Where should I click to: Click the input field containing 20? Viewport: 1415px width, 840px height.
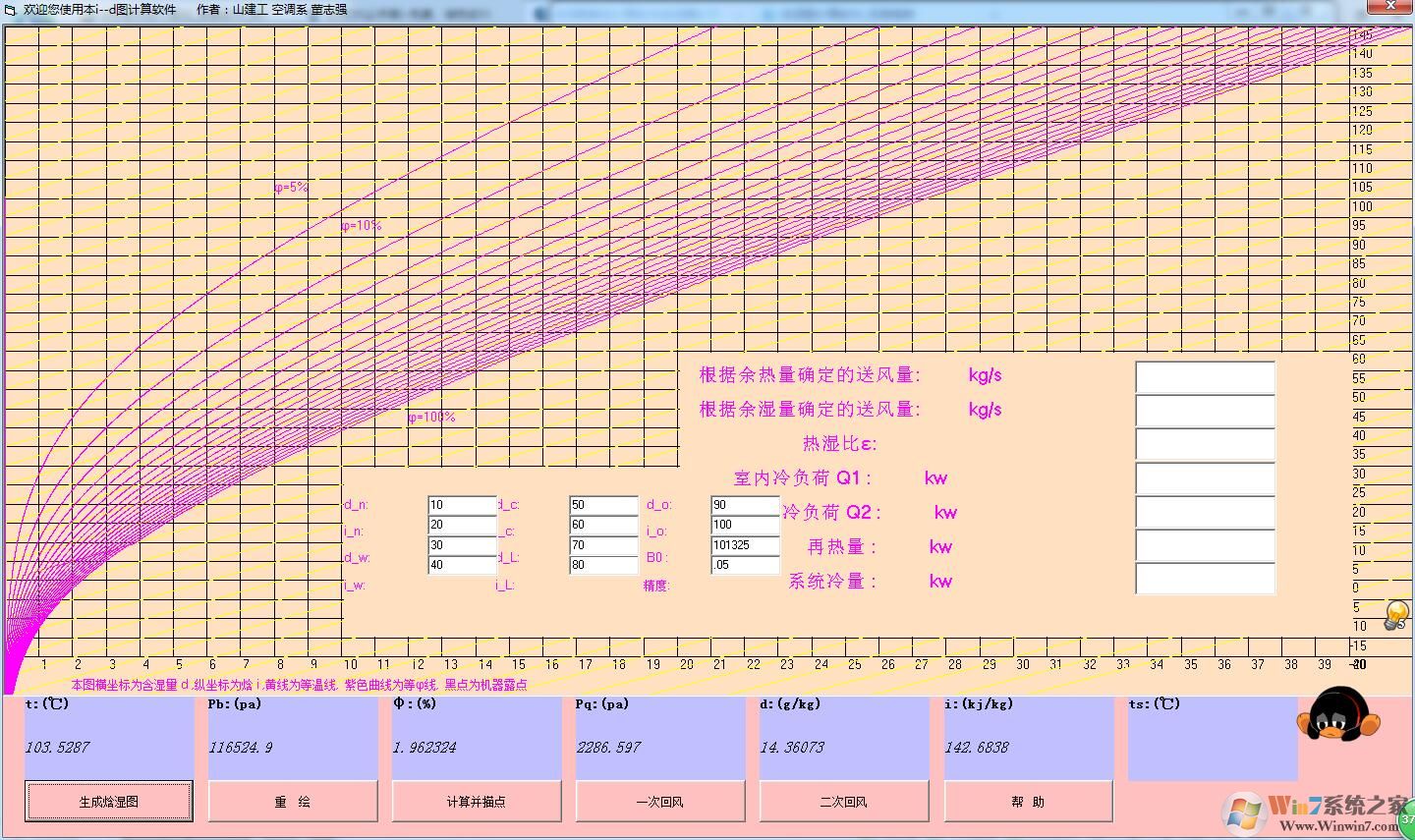[x=462, y=525]
